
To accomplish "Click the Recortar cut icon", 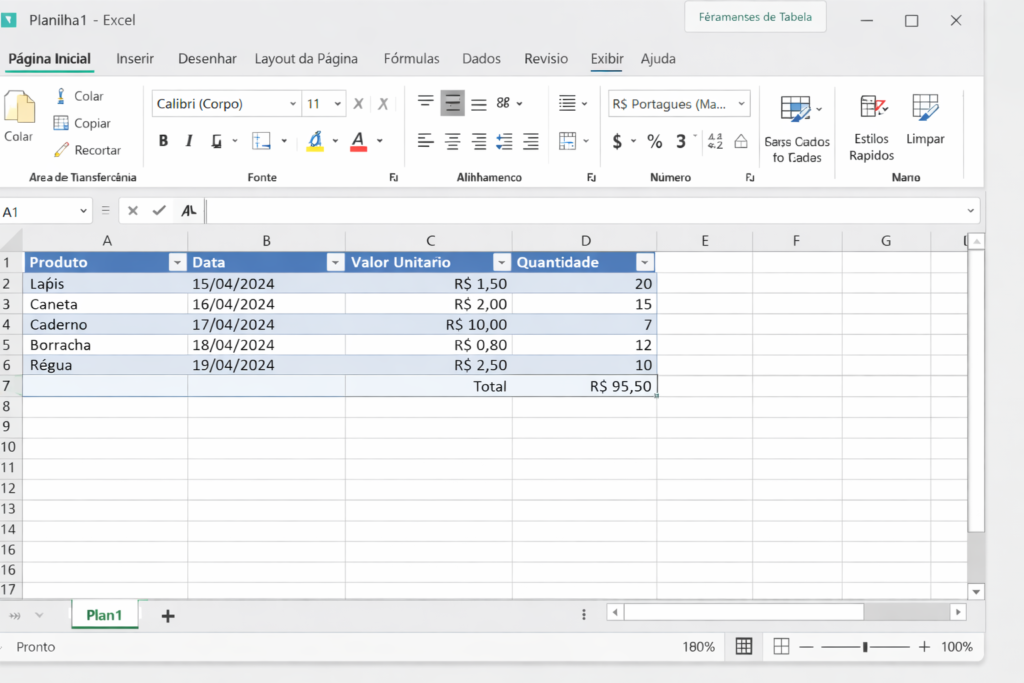I will point(61,150).
